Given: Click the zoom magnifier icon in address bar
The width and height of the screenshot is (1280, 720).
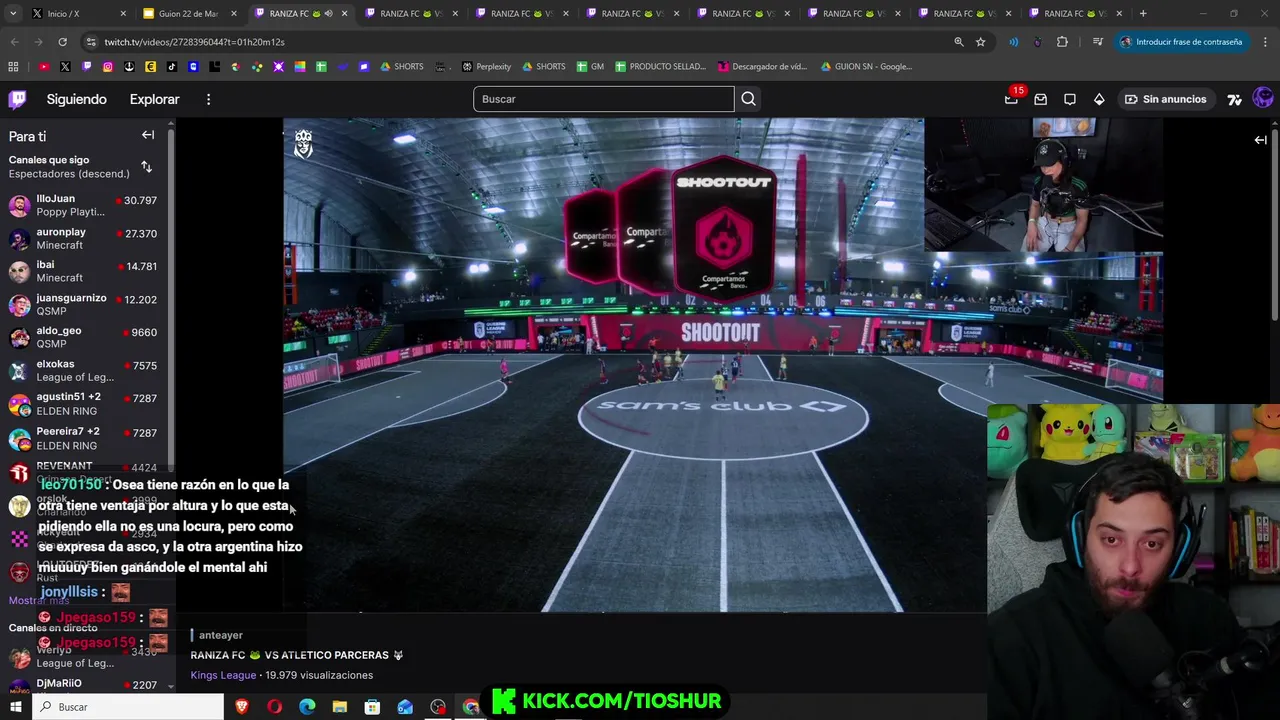Looking at the screenshot, I should [959, 42].
